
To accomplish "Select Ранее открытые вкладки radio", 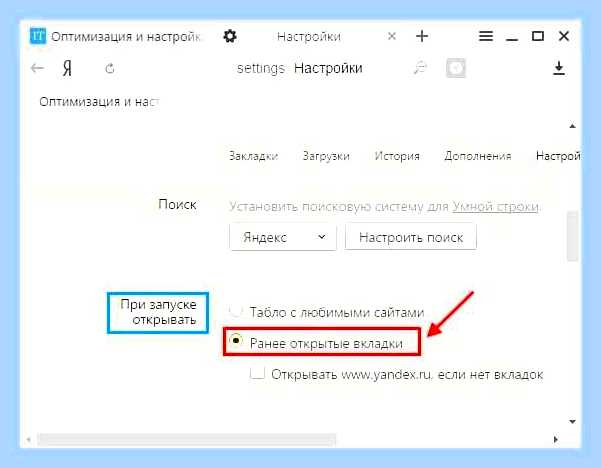I will 235,340.
